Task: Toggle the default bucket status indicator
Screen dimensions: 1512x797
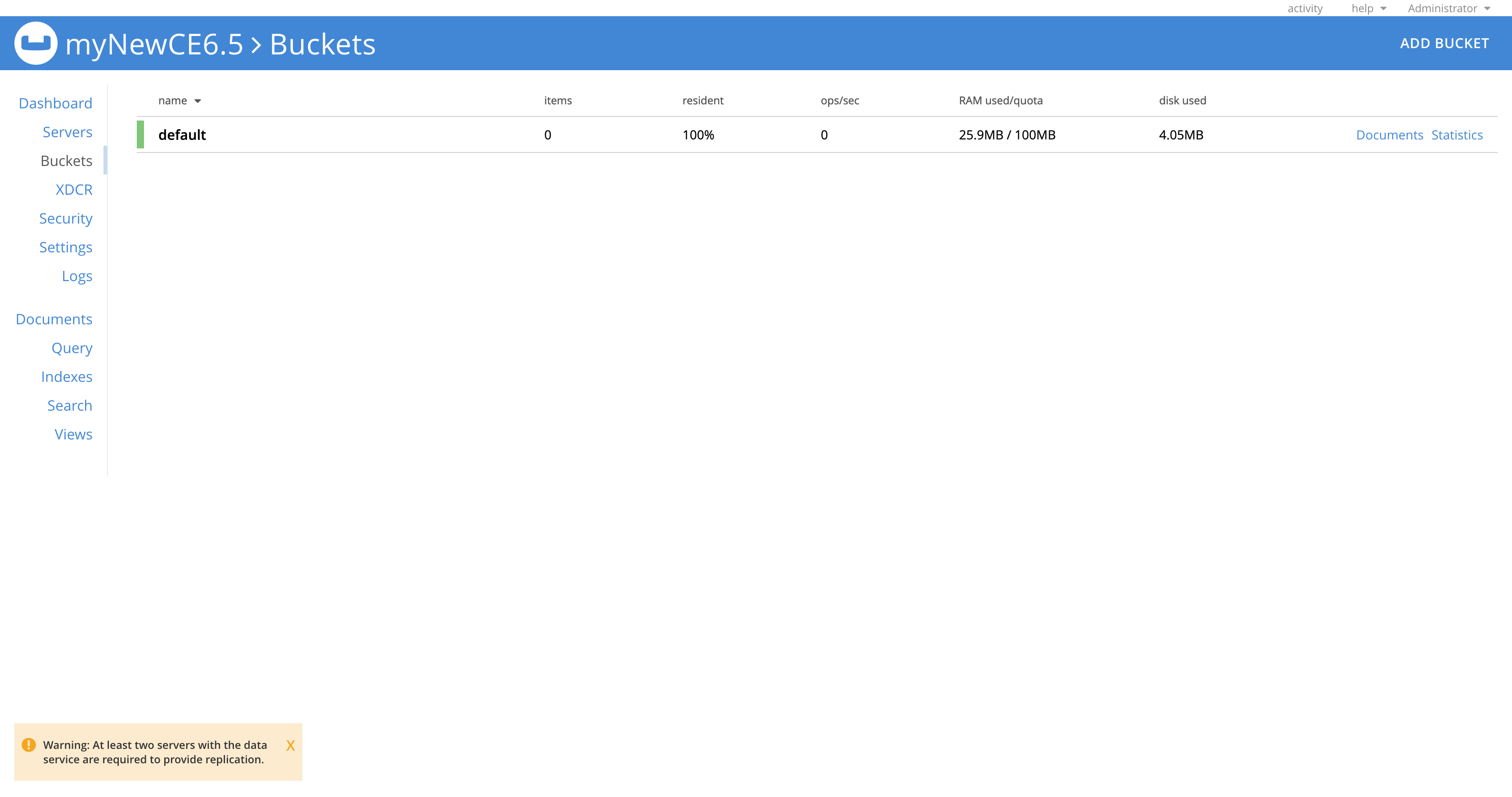Action: click(x=140, y=134)
